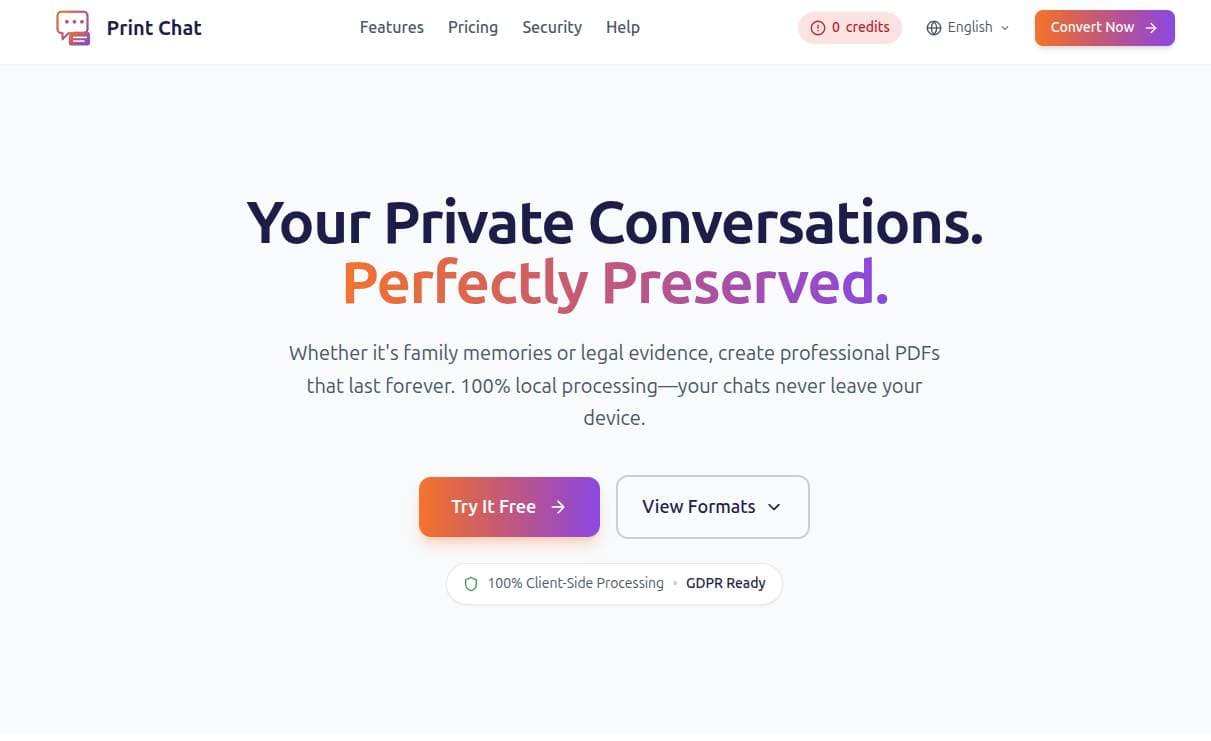
Task: Click the chevron next to View Formats
Action: 774,507
